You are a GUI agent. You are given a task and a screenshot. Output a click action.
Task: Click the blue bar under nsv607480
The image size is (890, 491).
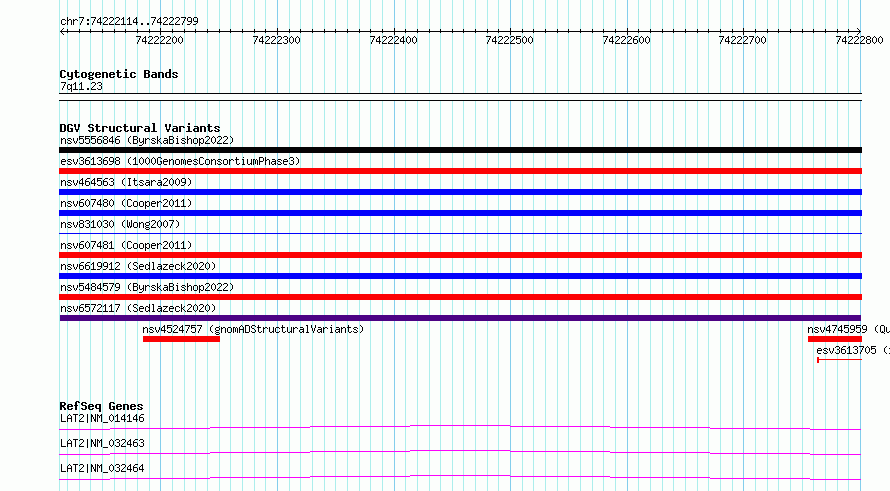460,213
